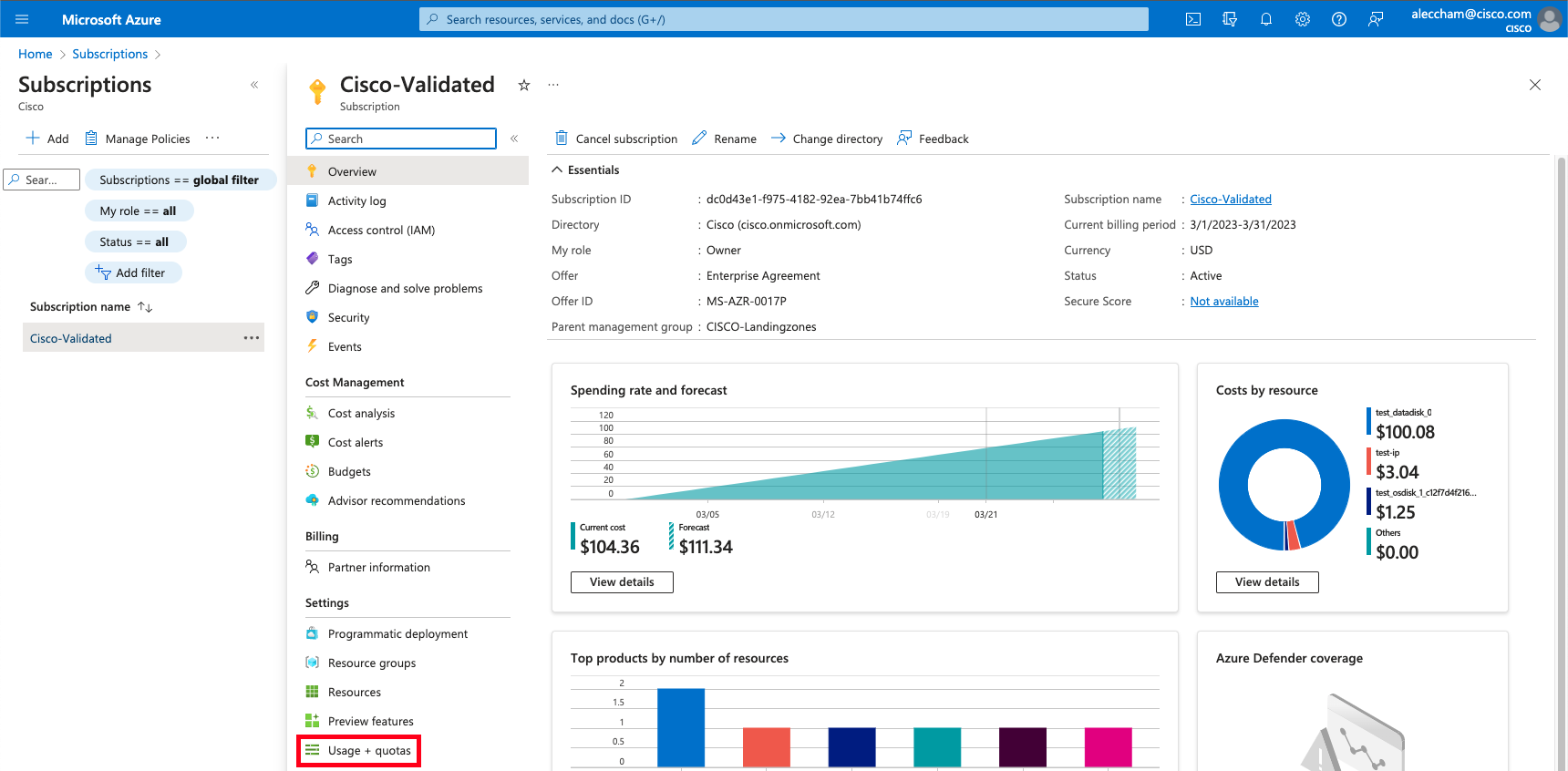
Task: Click Feedback command in toolbar
Action: coord(933,139)
